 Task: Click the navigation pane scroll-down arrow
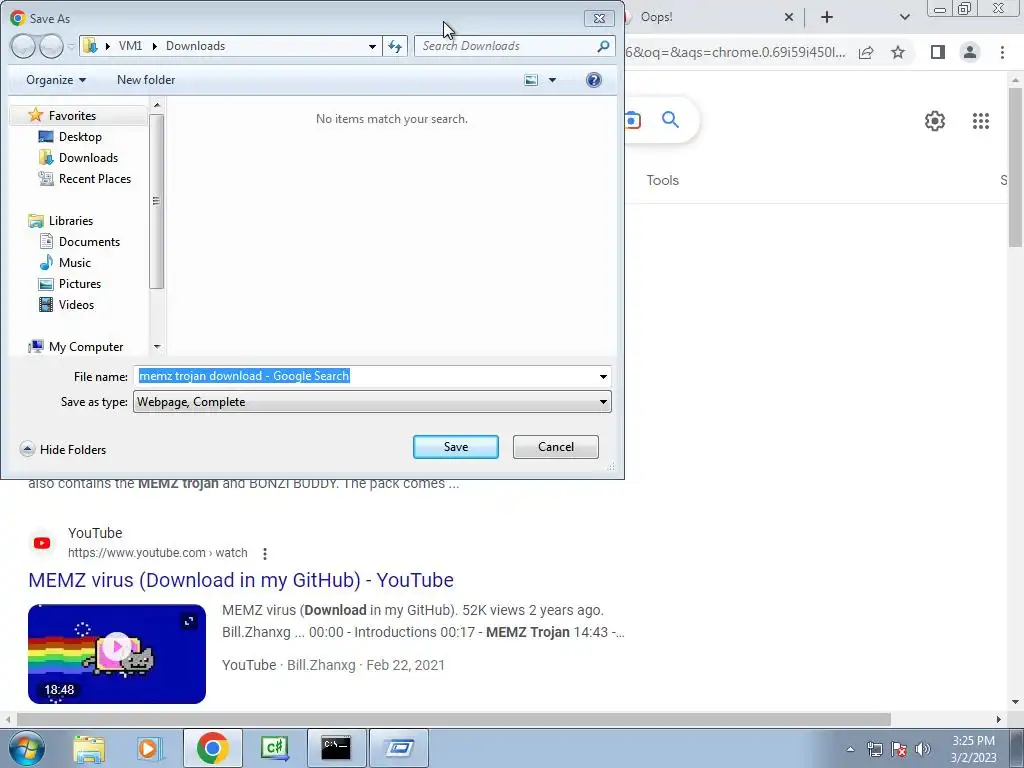tap(157, 347)
